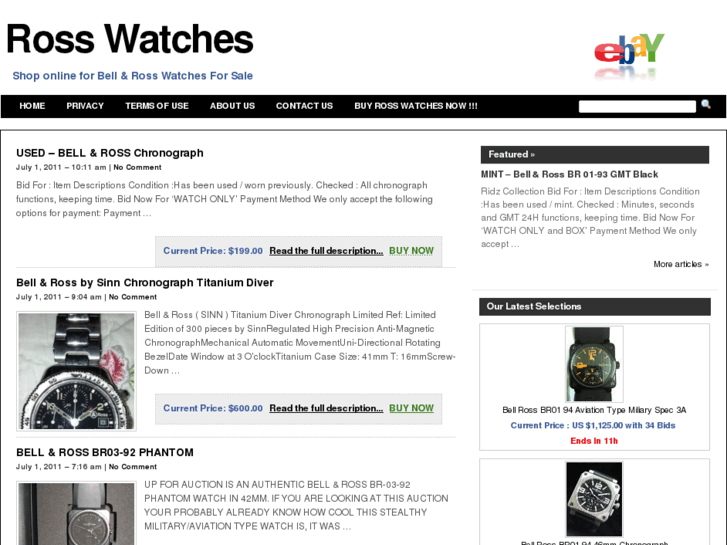727x545 pixels.
Task: Click the More articles link
Action: (x=681, y=264)
